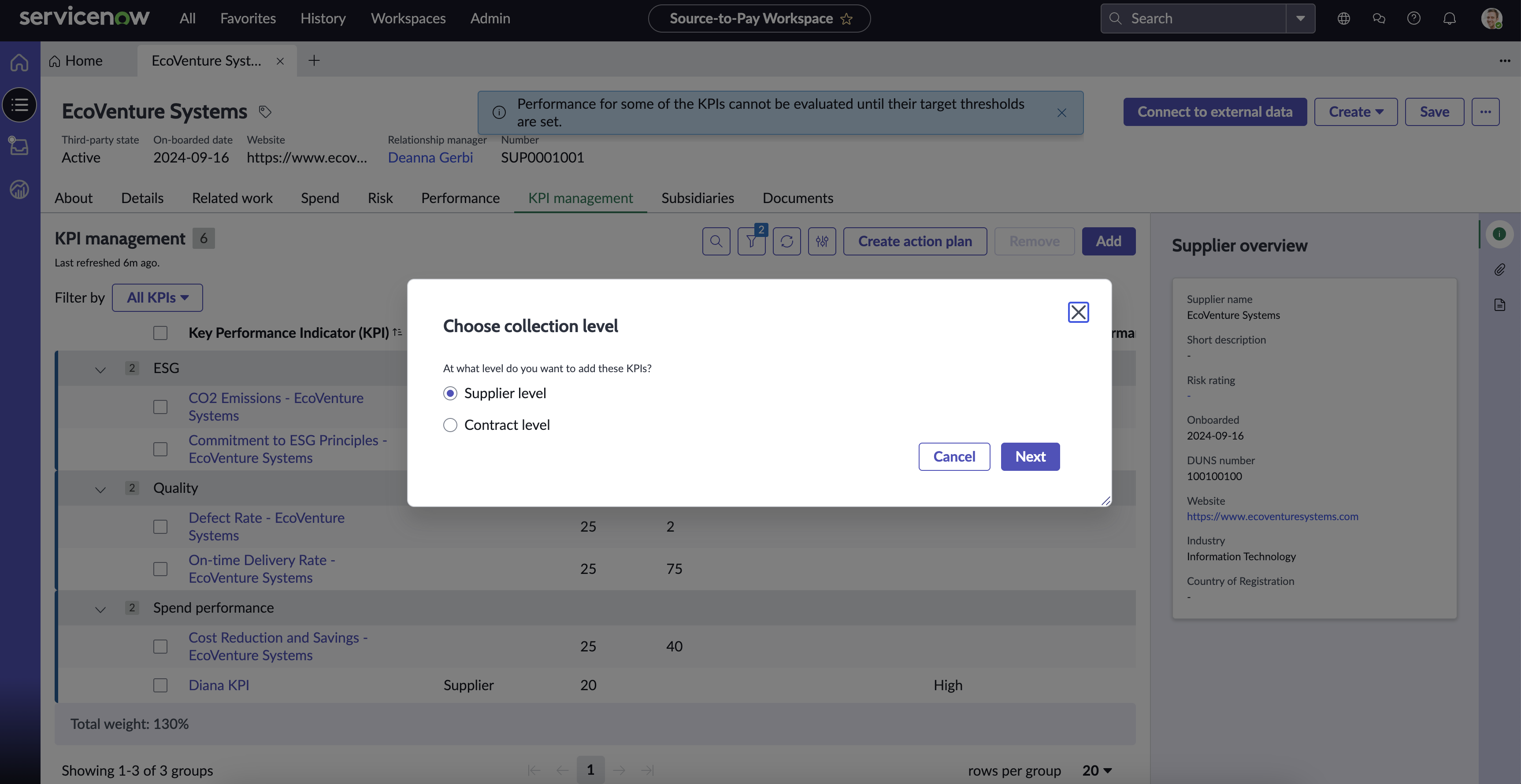Open the analytics dashboard icon in sidebar

coord(19,189)
